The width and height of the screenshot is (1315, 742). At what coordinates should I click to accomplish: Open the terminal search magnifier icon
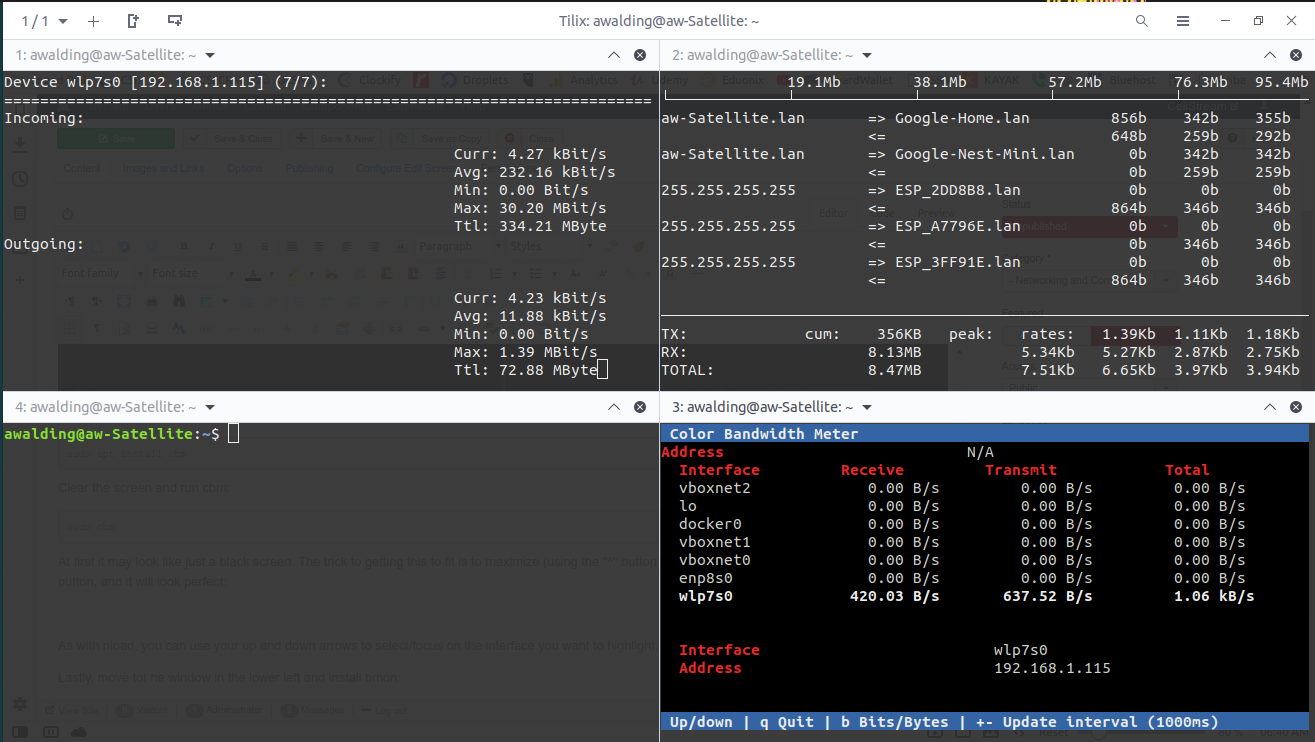point(1142,21)
